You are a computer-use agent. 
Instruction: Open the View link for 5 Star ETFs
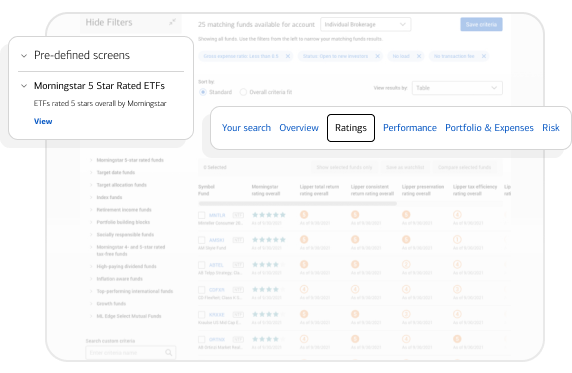tap(43, 121)
